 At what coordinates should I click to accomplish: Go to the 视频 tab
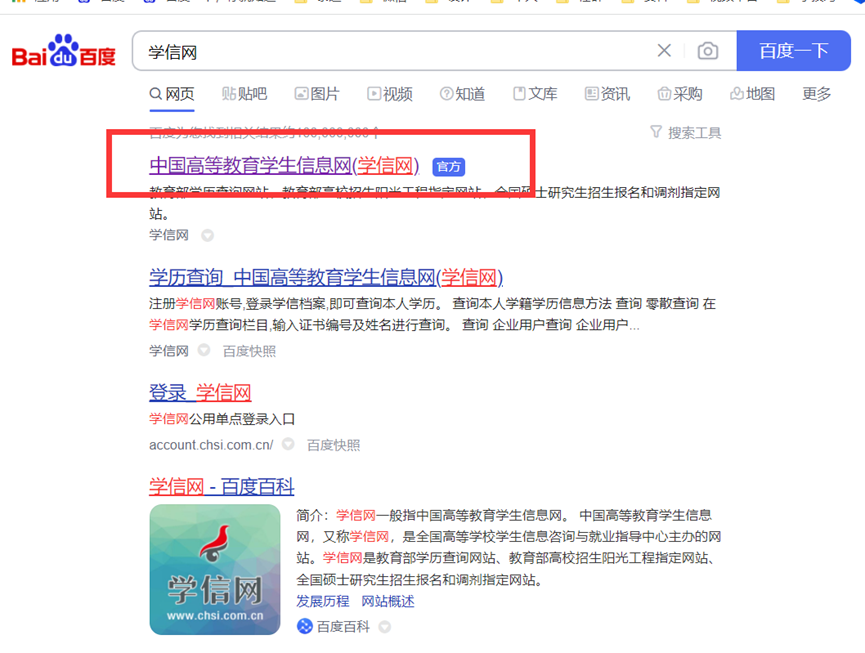click(x=390, y=94)
